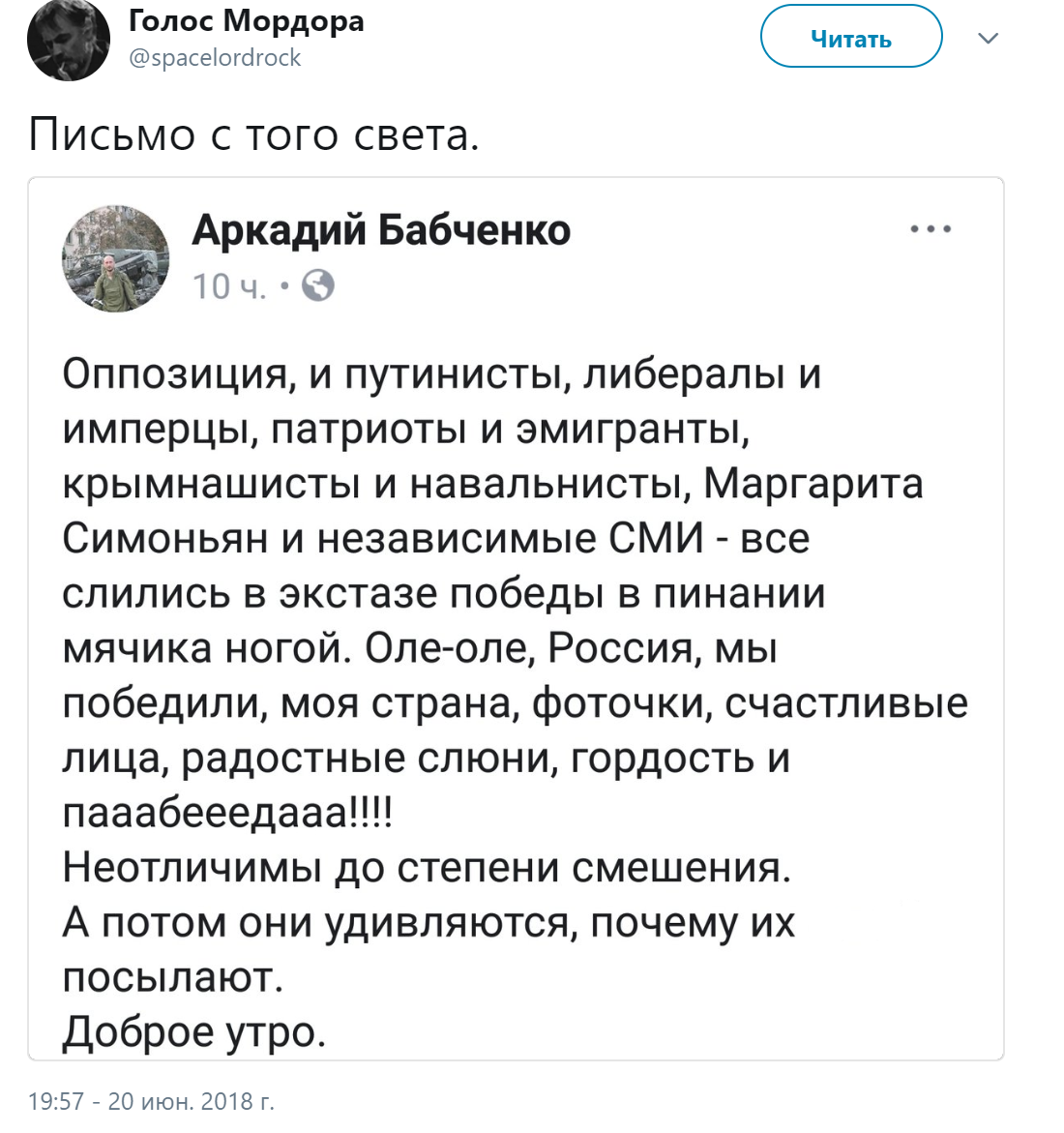Image resolution: width=1064 pixels, height=1133 pixels.
Task: Click the phrase независимые СМИ in the post
Action: (511, 539)
